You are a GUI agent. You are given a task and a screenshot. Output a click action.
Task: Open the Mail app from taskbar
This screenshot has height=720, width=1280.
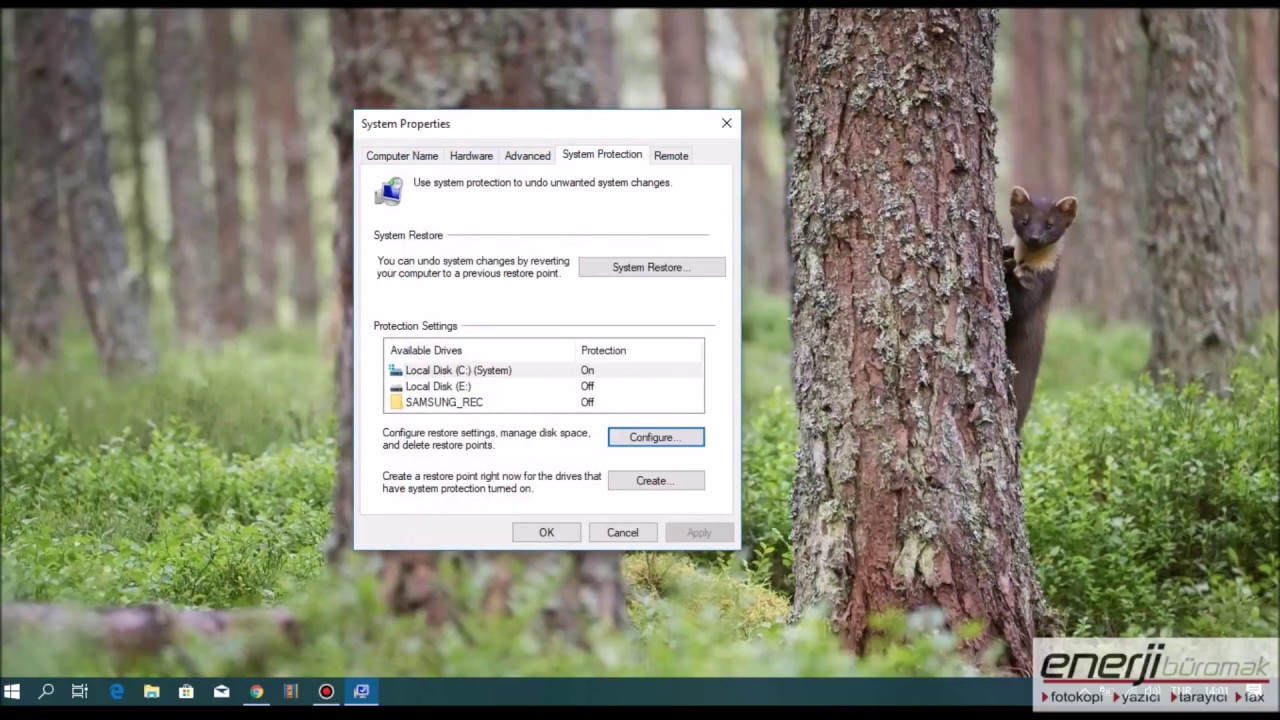tap(221, 691)
